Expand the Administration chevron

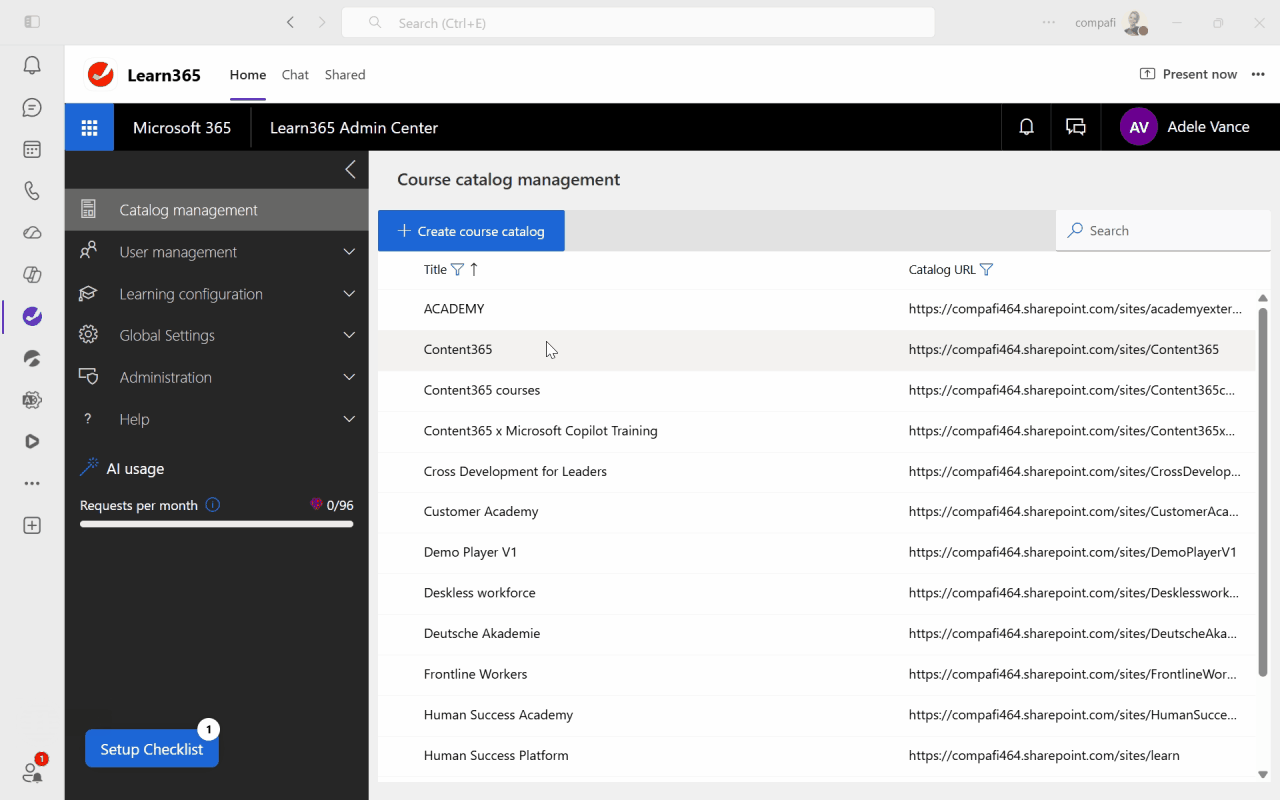point(349,377)
